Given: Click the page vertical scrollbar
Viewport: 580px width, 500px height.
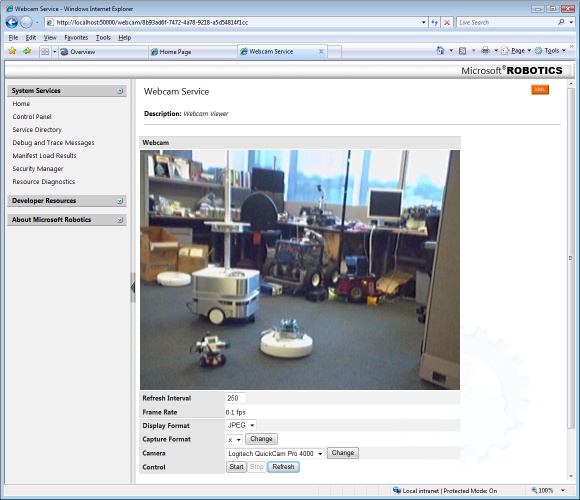Looking at the screenshot, I should tap(571, 258).
